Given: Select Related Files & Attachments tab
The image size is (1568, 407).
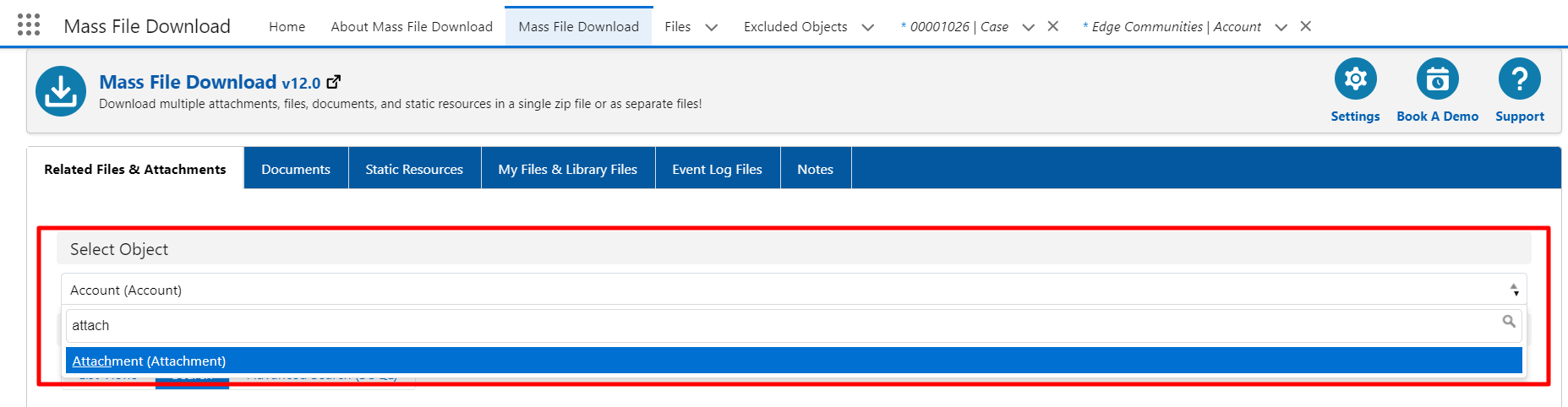Looking at the screenshot, I should [x=135, y=169].
